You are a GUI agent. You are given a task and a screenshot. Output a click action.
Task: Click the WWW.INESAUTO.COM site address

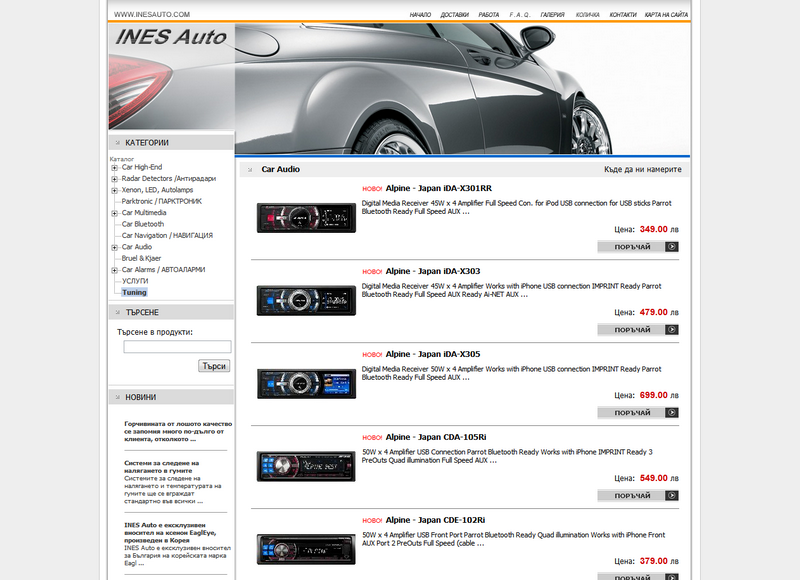[x=152, y=15]
